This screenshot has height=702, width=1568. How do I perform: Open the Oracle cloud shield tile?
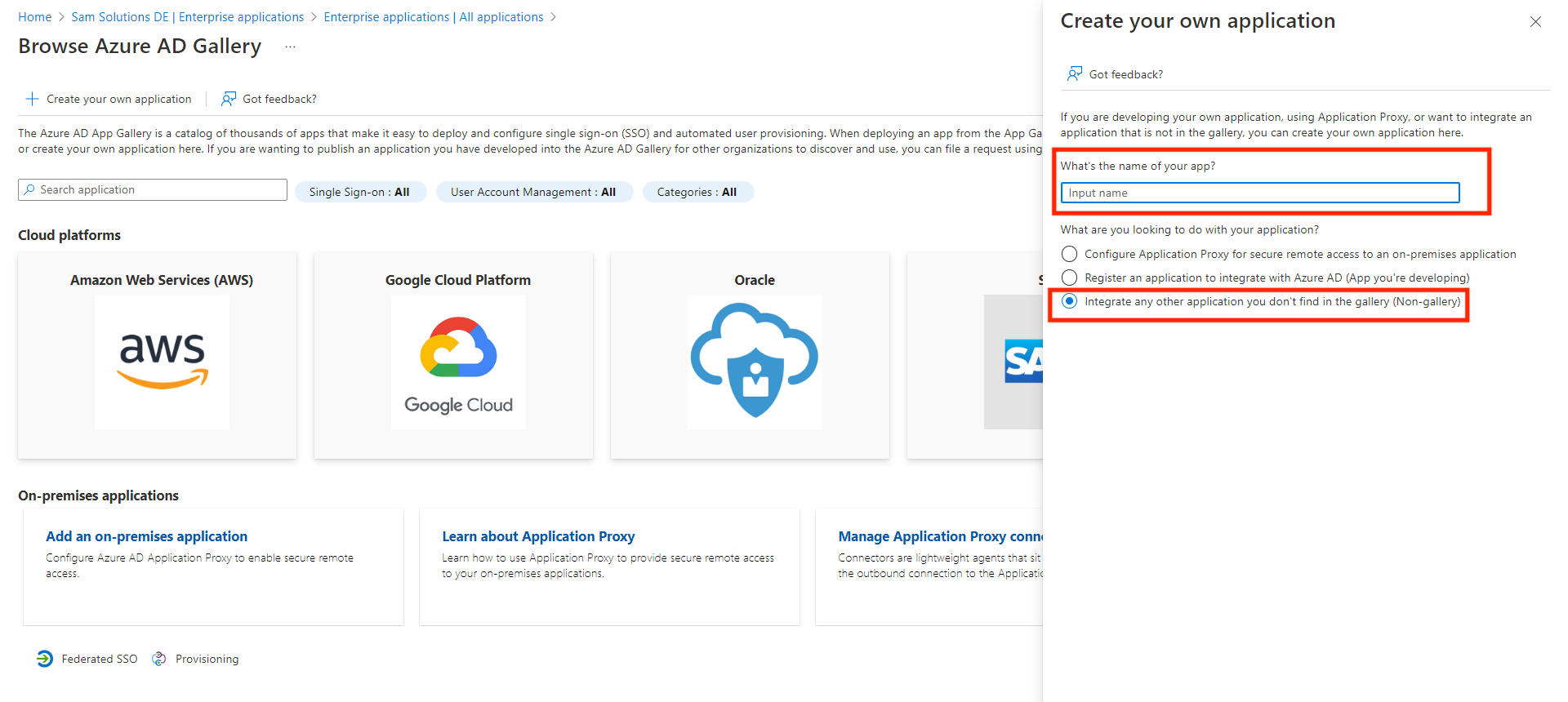(x=754, y=360)
